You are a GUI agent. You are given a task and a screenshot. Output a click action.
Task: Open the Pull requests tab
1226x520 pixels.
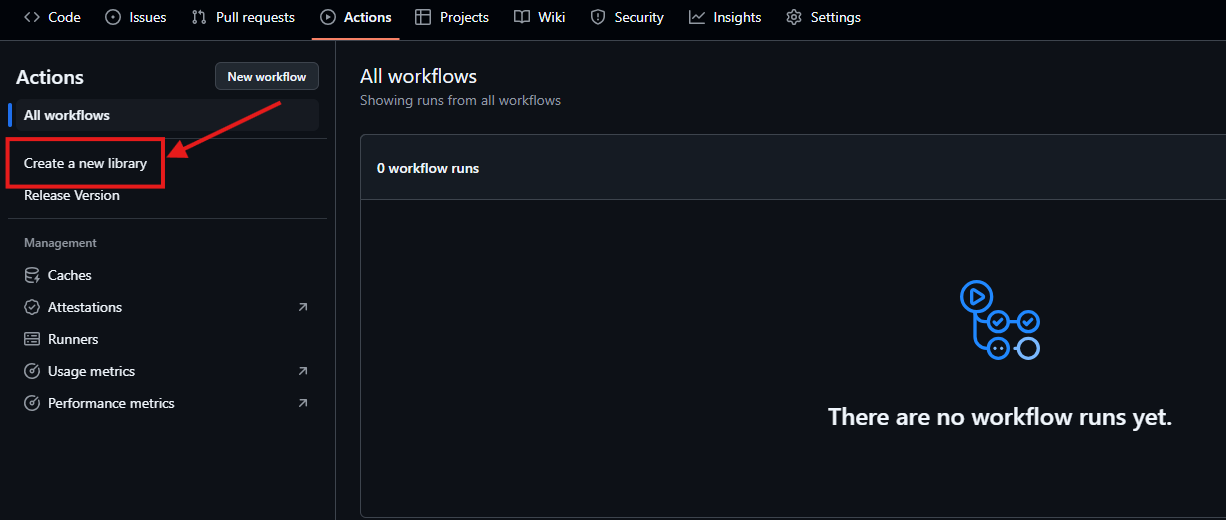243,17
